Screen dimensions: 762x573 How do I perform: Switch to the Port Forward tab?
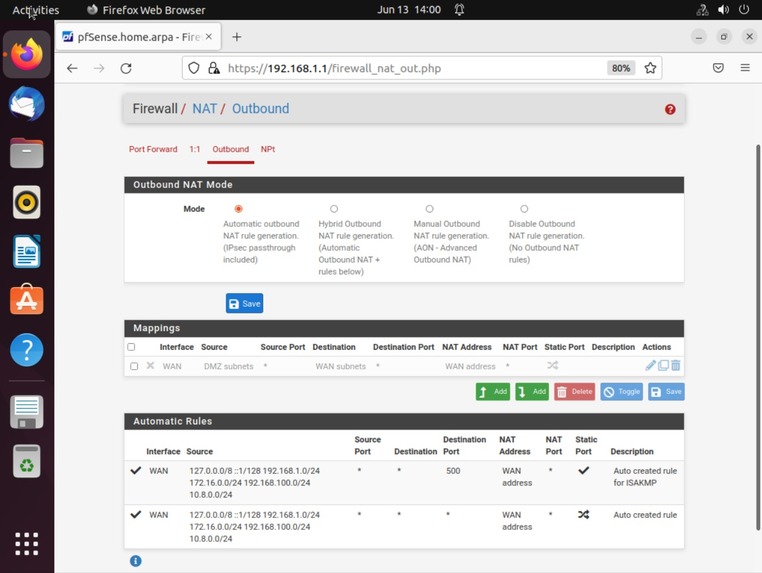coord(153,149)
